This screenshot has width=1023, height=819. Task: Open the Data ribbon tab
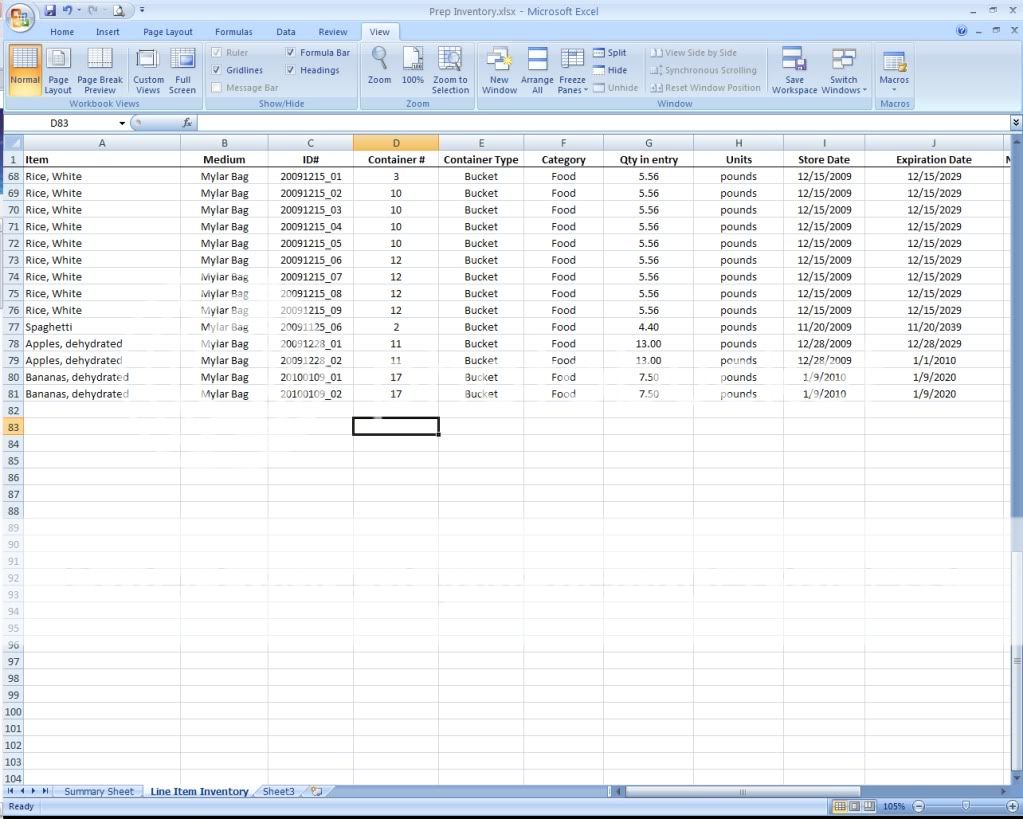pos(286,31)
